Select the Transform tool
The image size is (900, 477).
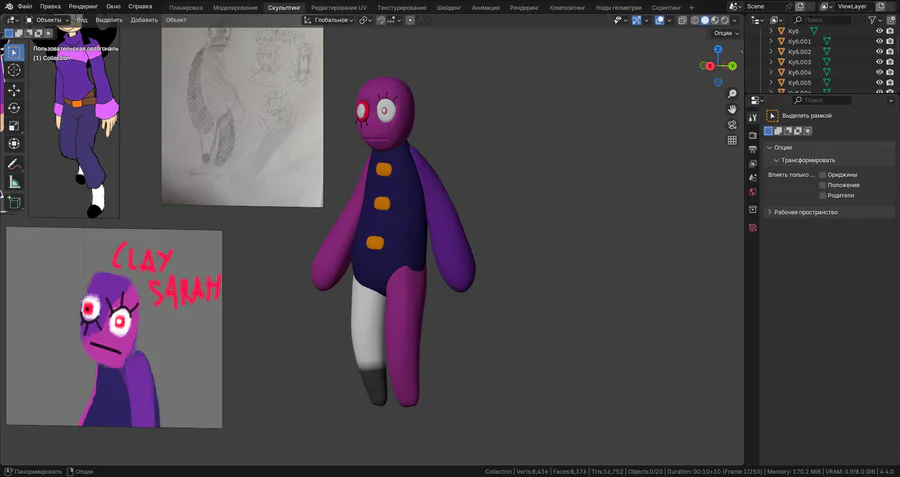pos(14,144)
